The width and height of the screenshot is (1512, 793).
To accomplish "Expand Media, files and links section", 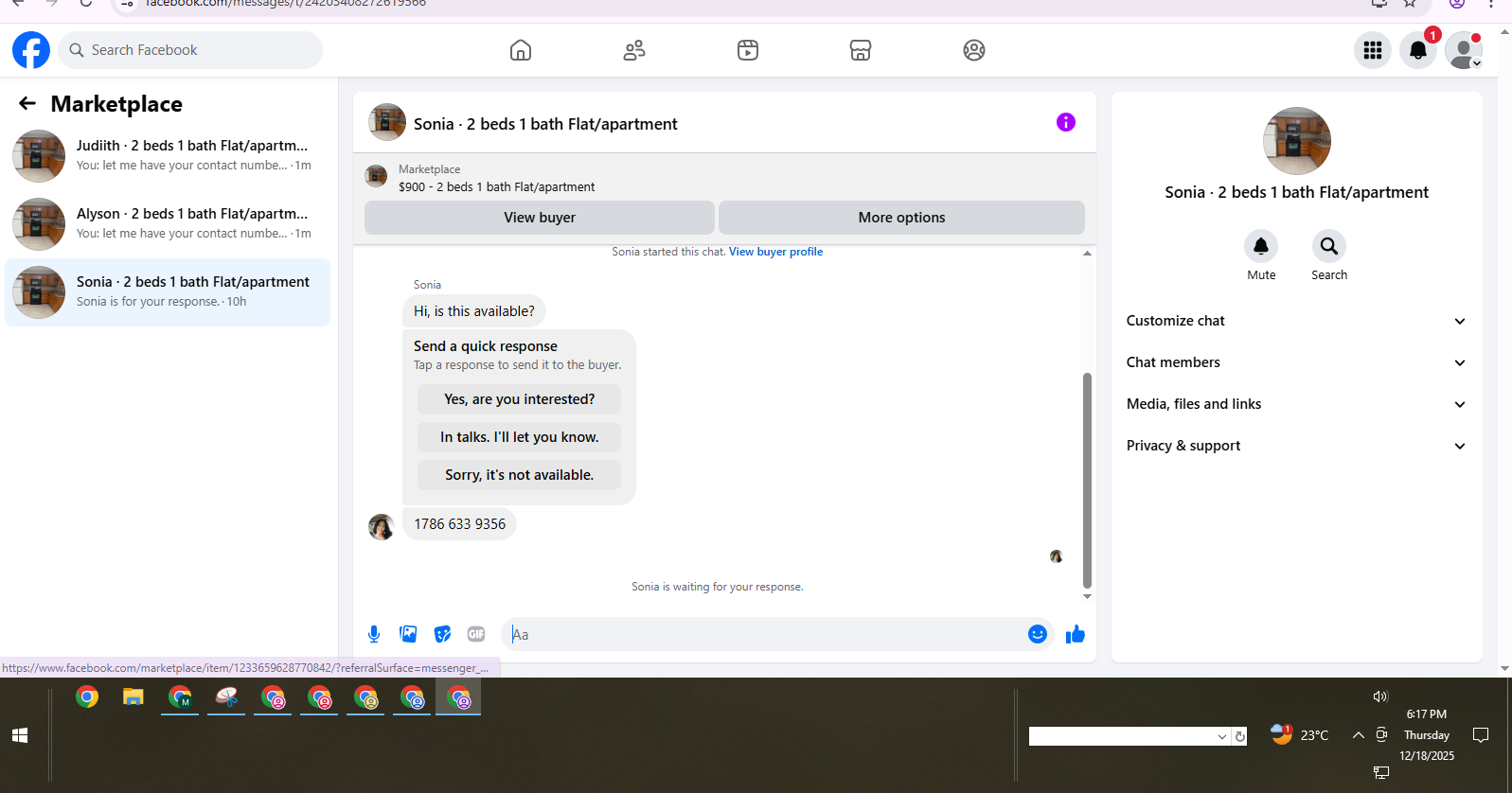I will (x=1297, y=404).
